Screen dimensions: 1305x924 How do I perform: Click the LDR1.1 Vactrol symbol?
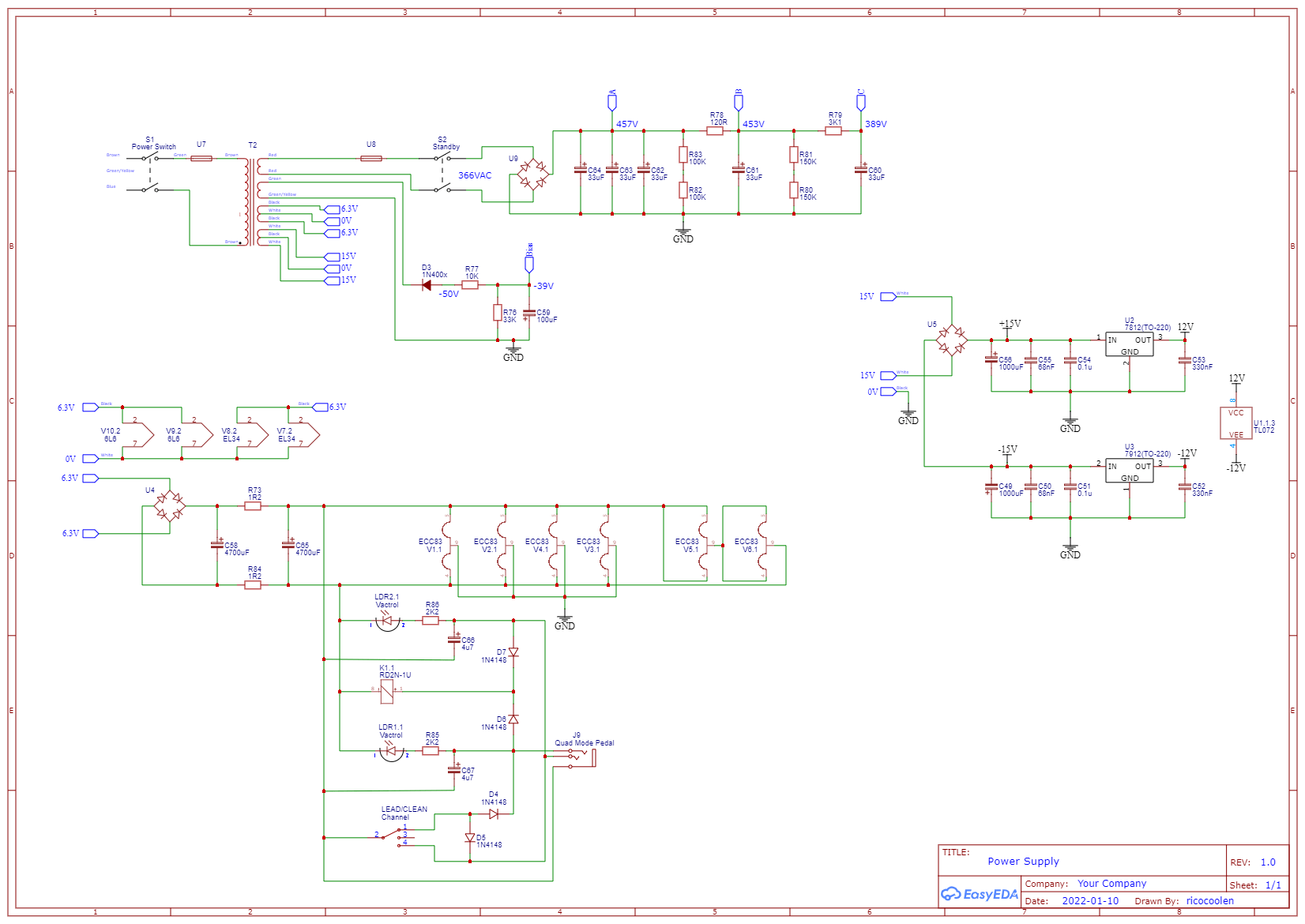point(391,753)
